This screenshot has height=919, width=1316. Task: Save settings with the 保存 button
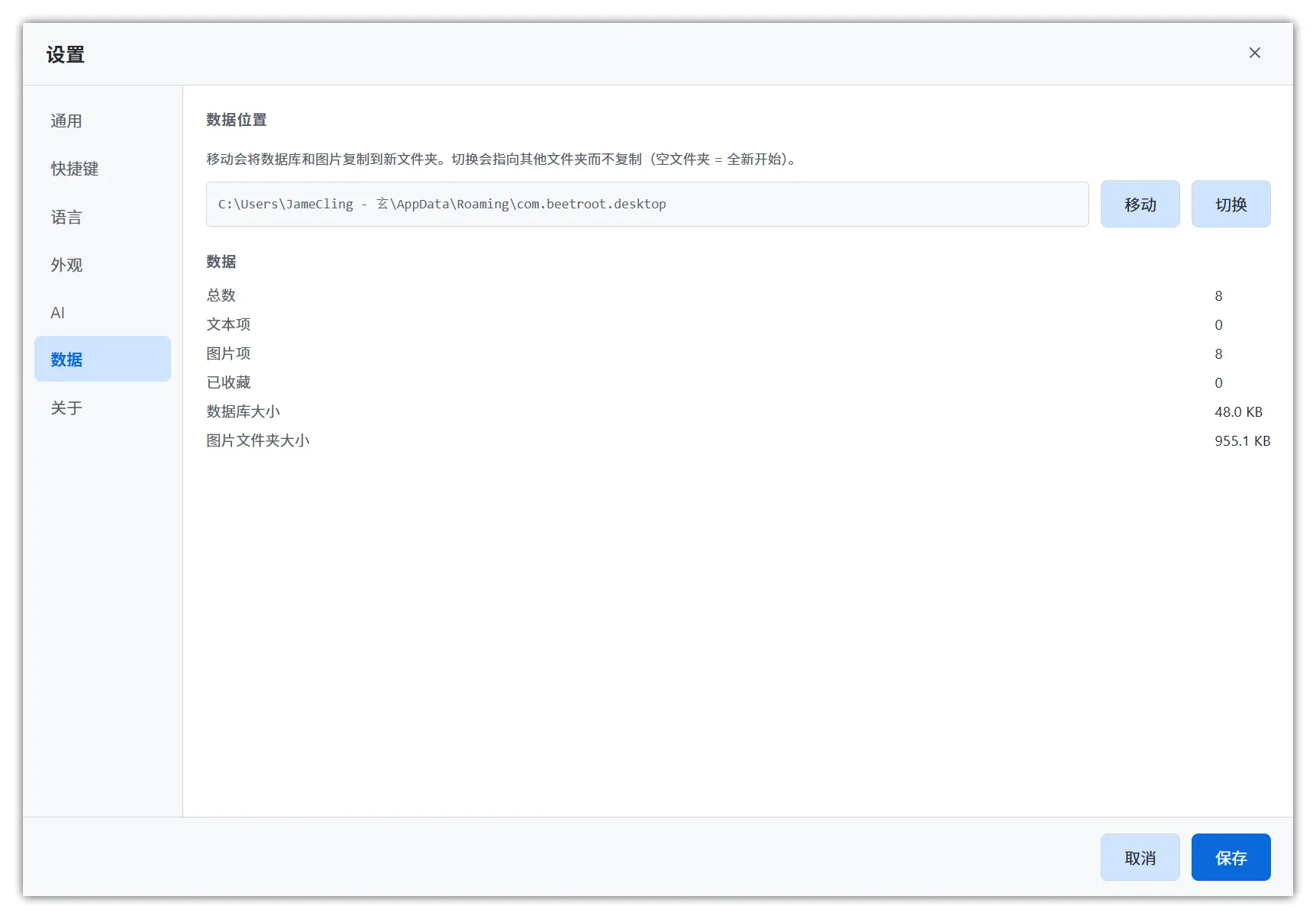[x=1230, y=858]
